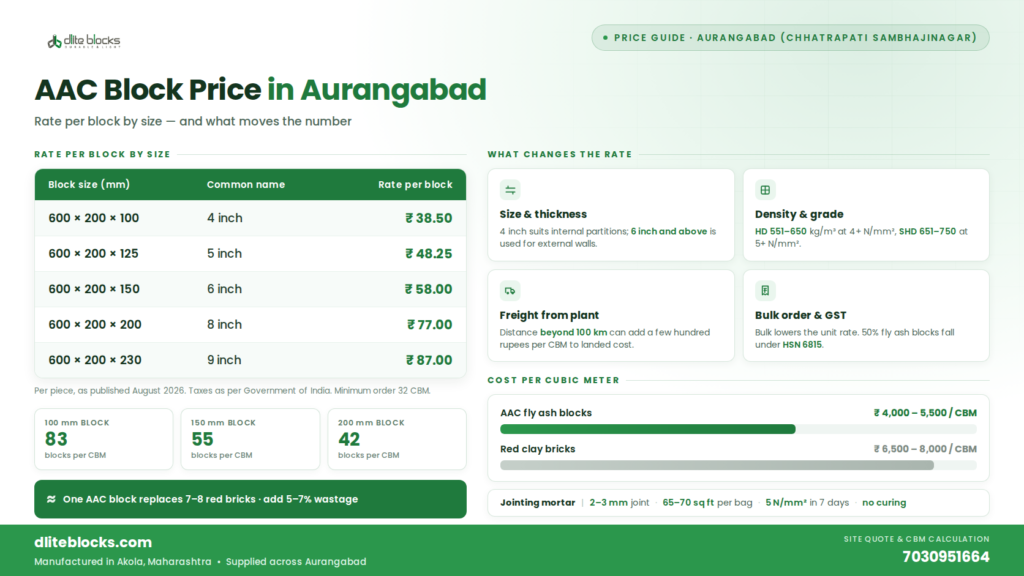Click the ₹ 48.25 rate
1024x576 pixels.
click(428, 253)
